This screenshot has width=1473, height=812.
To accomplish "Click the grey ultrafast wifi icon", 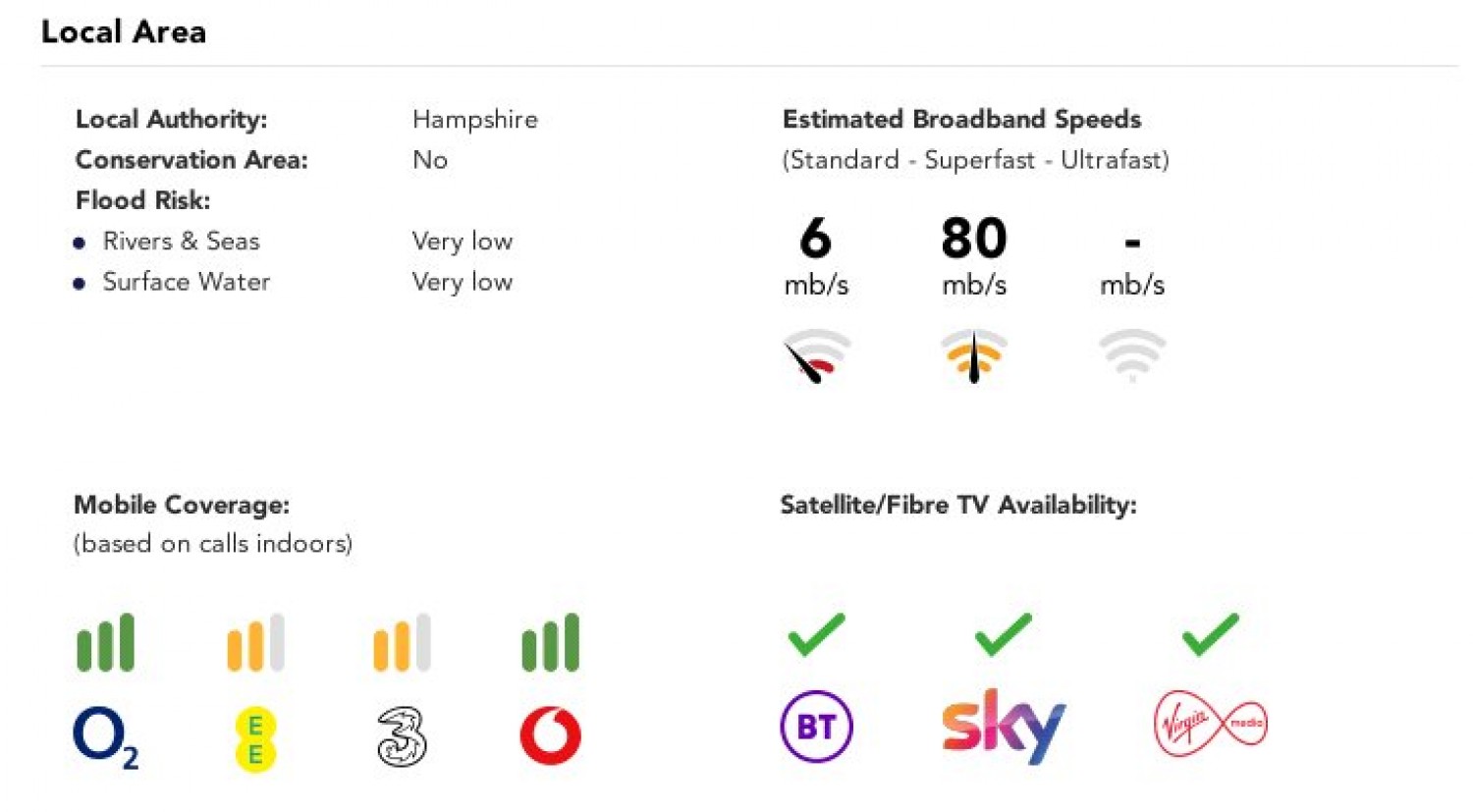I will [1131, 354].
